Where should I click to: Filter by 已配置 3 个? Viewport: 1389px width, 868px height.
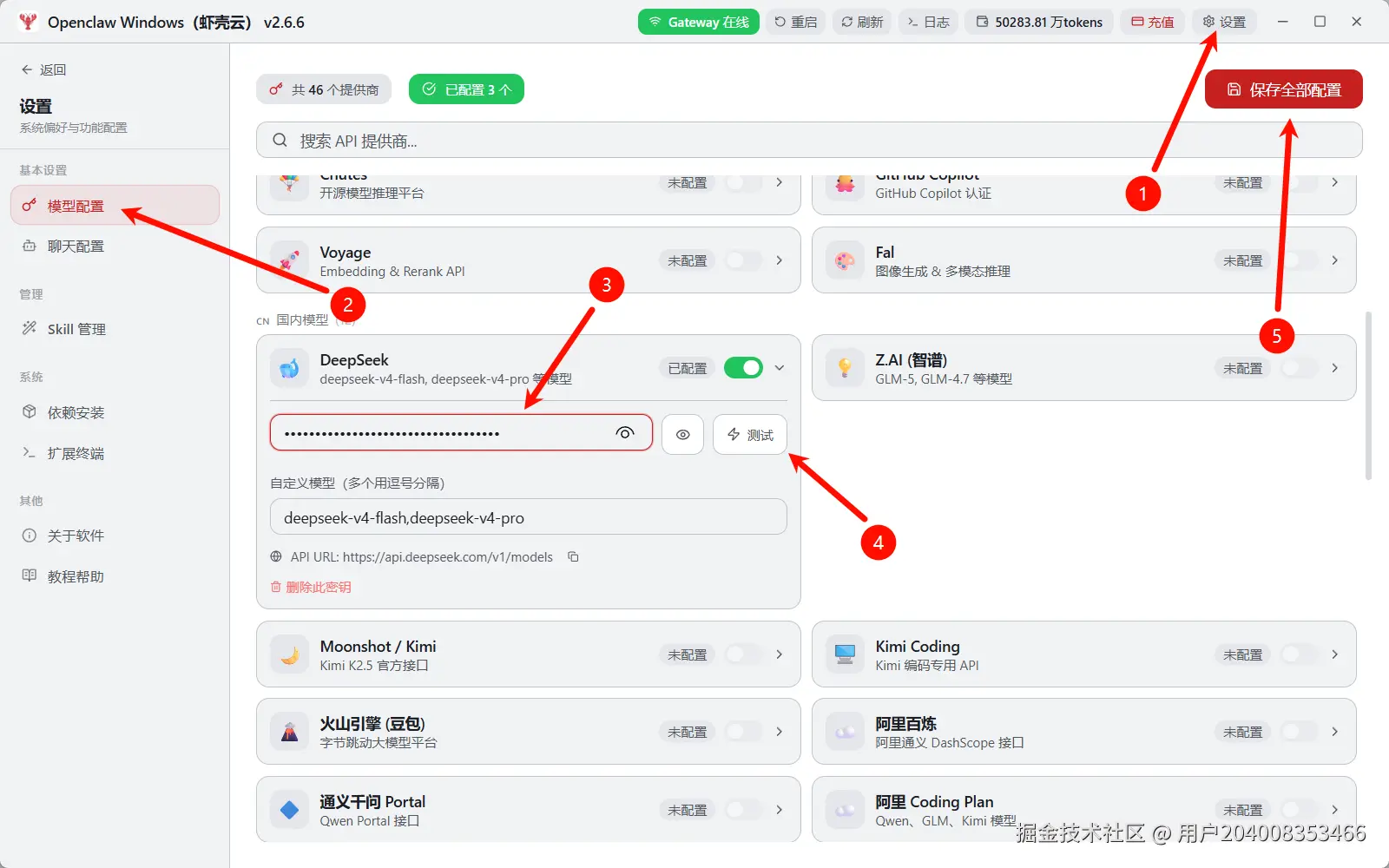point(466,89)
